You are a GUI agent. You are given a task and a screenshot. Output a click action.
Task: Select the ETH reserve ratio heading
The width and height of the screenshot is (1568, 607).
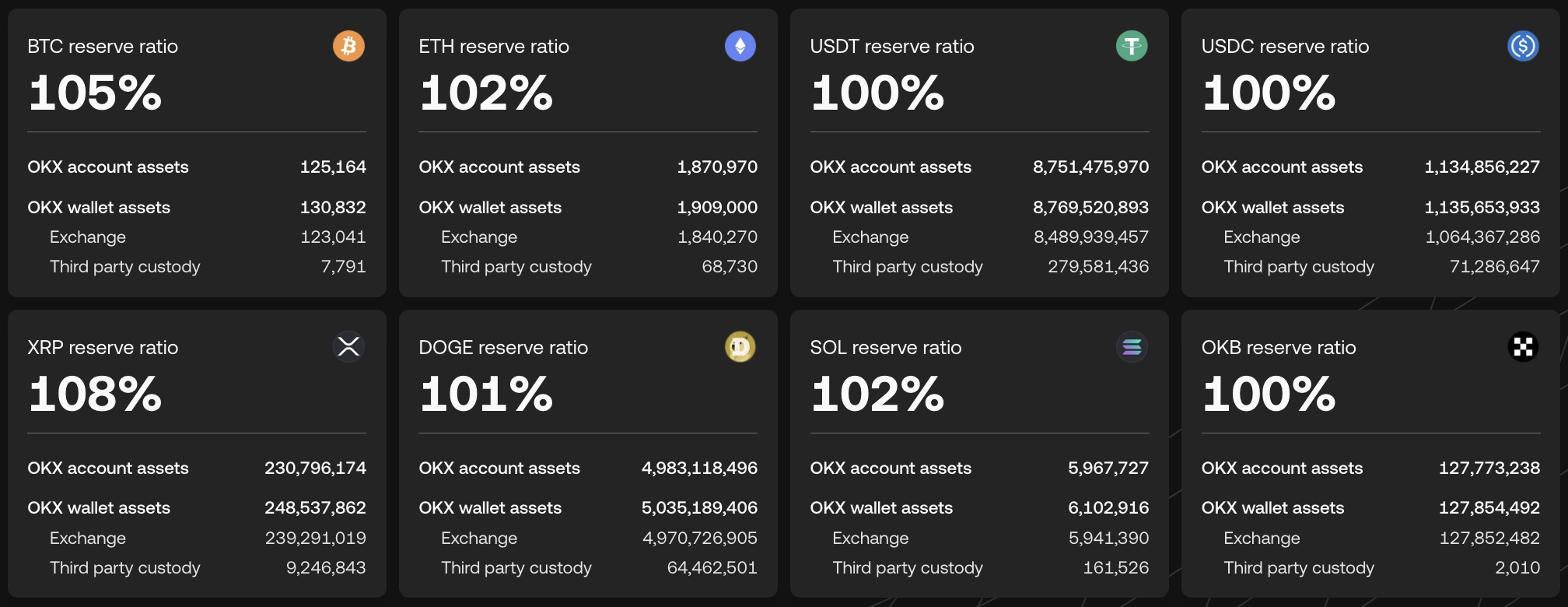[x=494, y=47]
